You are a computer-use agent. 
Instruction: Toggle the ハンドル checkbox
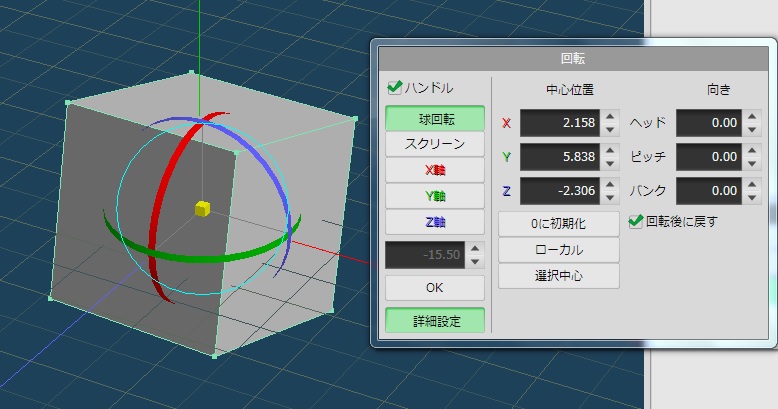[x=394, y=88]
